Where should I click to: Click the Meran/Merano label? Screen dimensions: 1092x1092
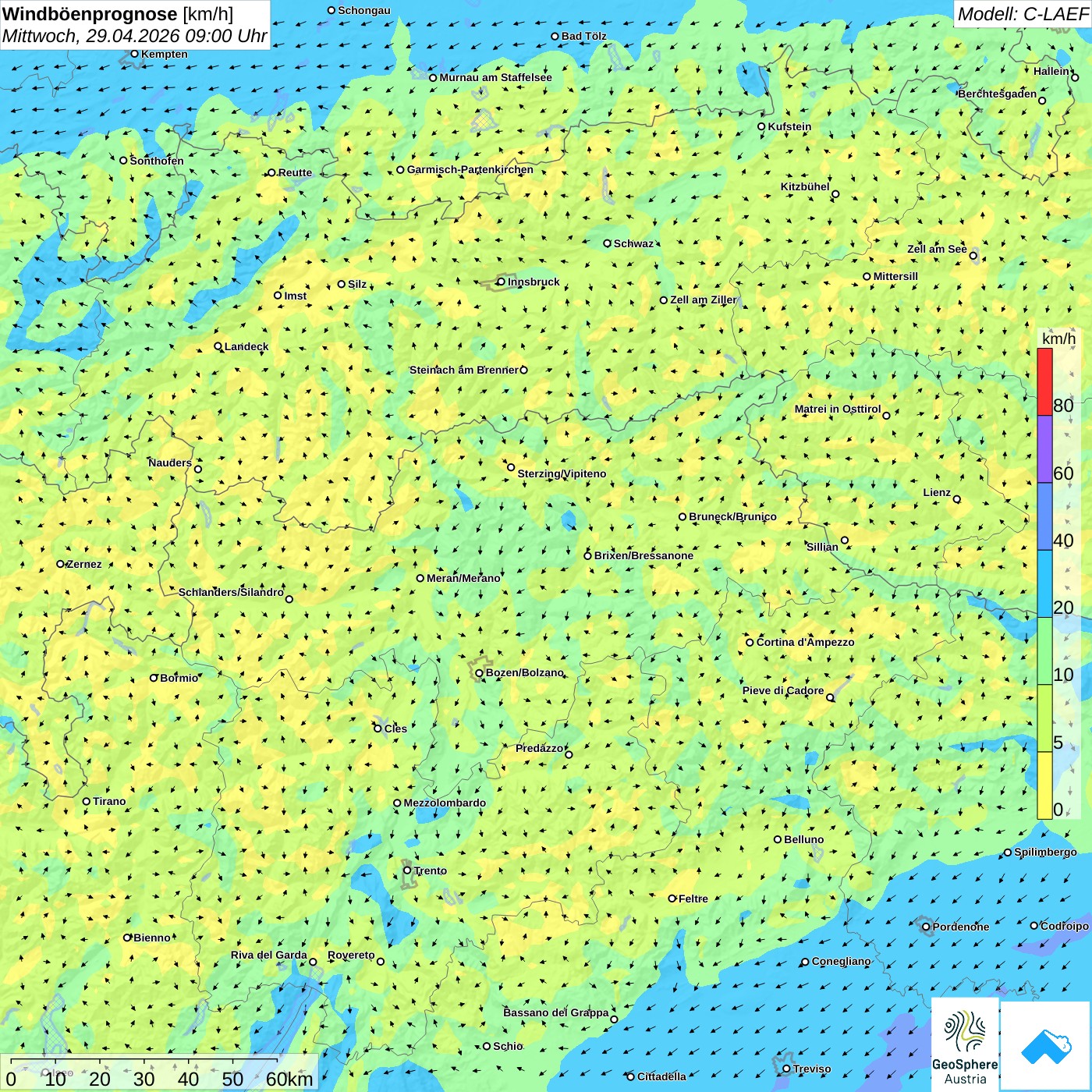(463, 578)
